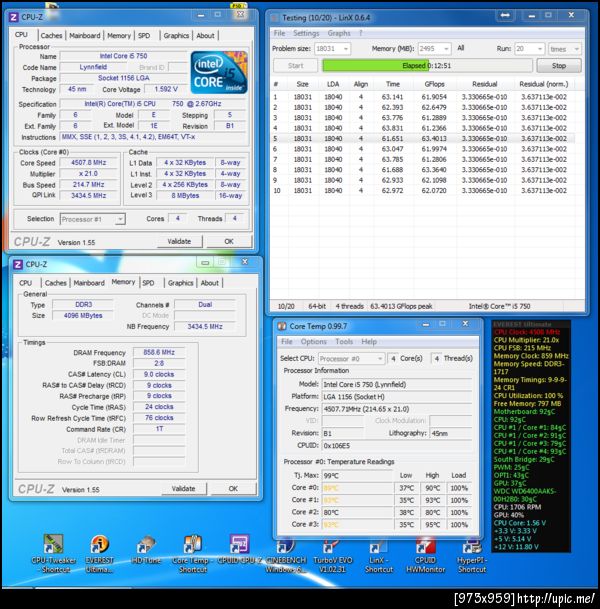The image size is (600, 609).
Task: Switch to About tab in top CPU-Z window
Action: (x=205, y=36)
